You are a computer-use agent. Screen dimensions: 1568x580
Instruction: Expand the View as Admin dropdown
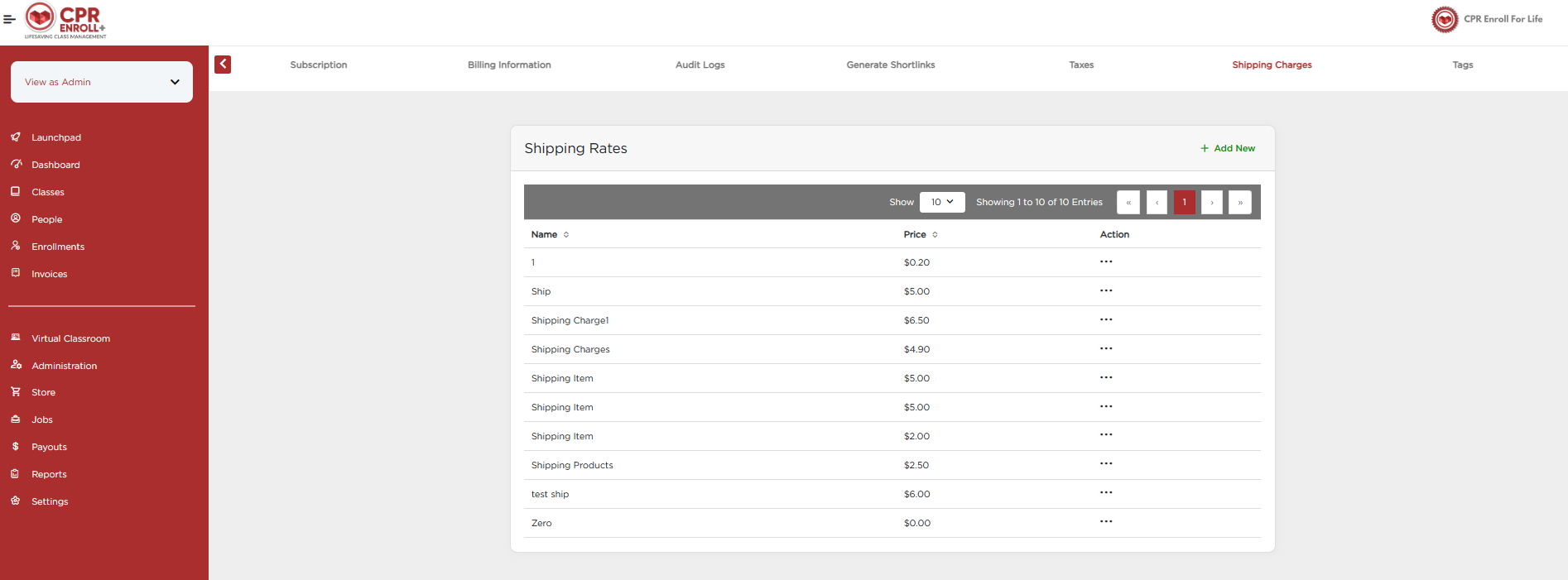tap(102, 82)
